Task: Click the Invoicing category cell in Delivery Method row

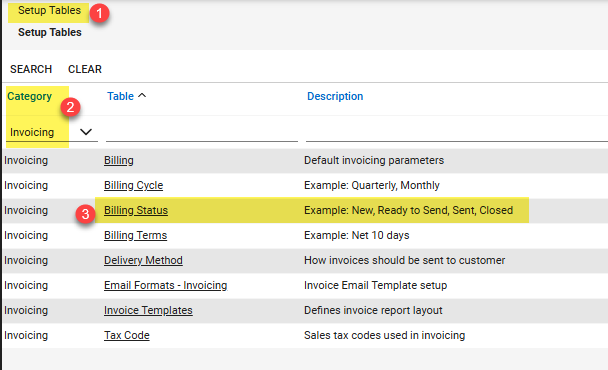Action: tap(26, 260)
